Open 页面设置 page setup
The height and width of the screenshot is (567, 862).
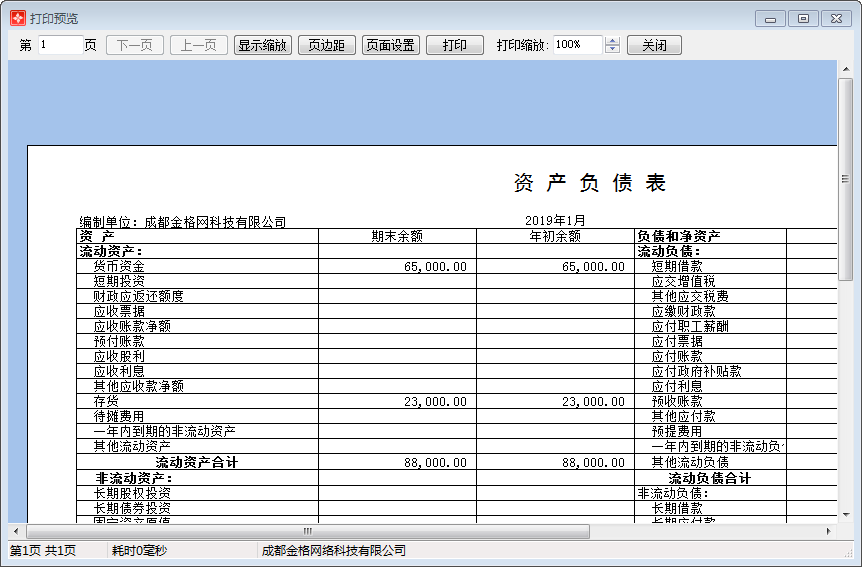coord(390,45)
